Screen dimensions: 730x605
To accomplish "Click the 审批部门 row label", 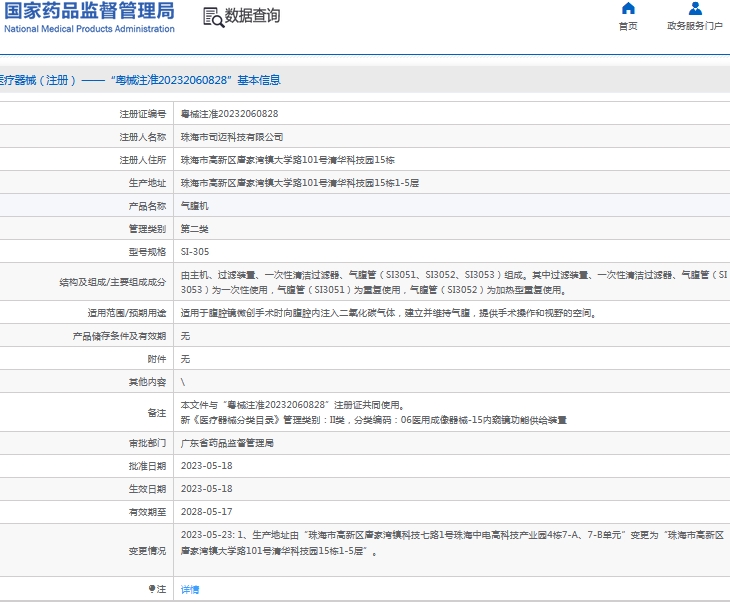I will click(x=148, y=443).
